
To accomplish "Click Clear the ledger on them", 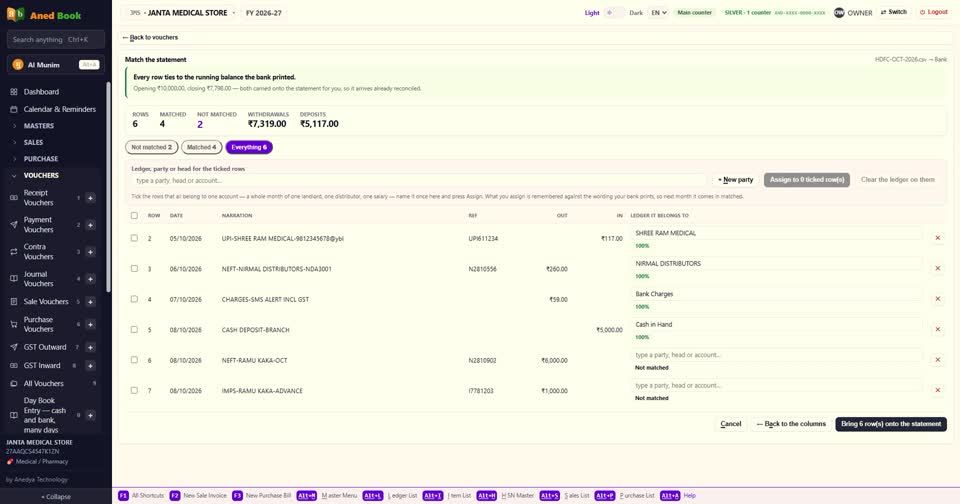I will click(x=898, y=179).
